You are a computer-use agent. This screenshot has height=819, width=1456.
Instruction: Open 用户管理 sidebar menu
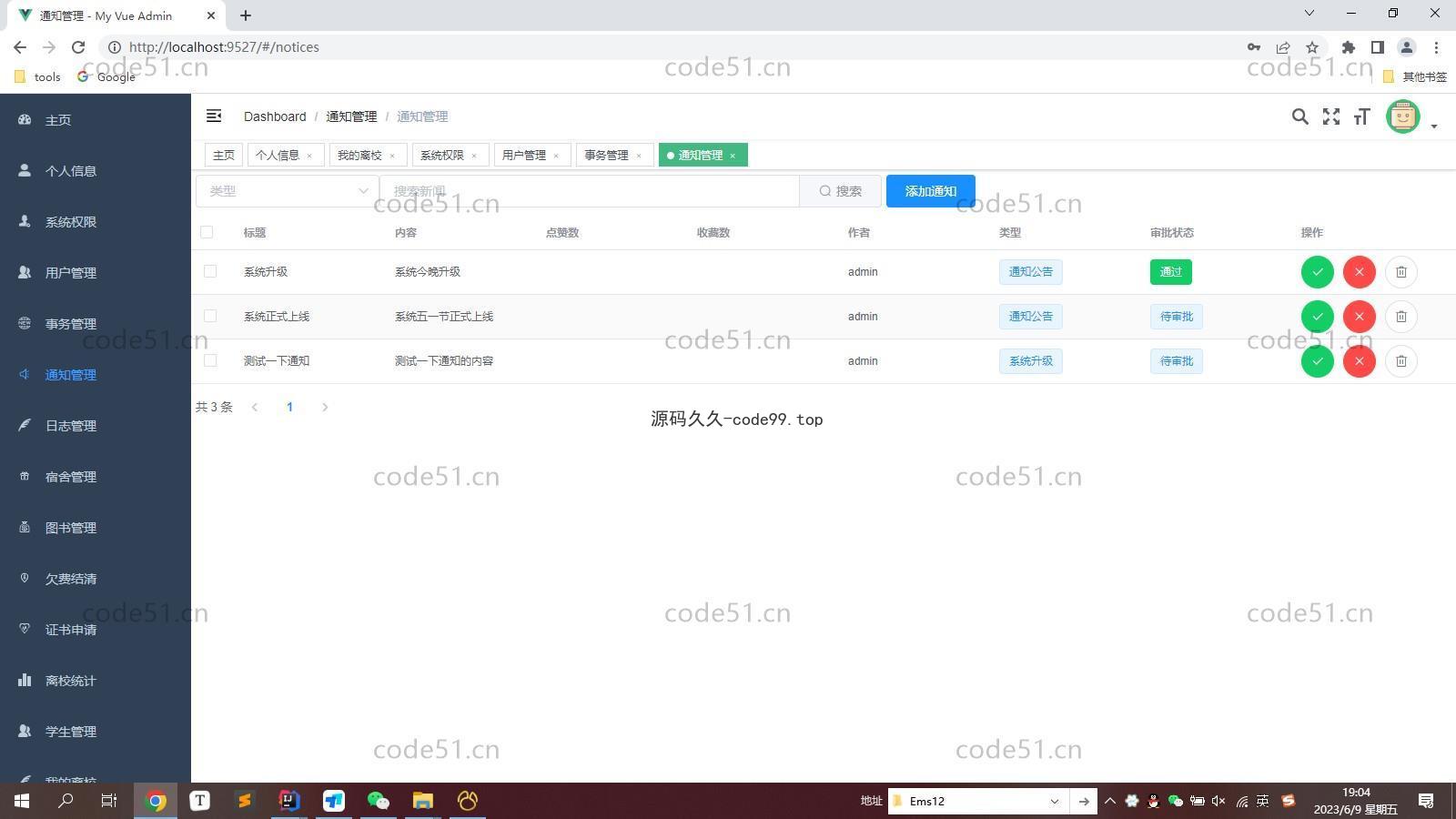pyautogui.click(x=96, y=273)
